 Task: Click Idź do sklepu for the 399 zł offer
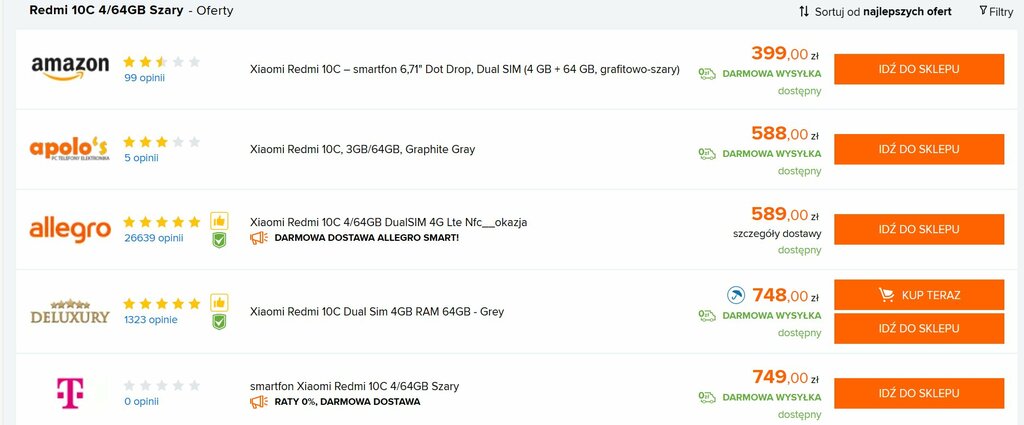pos(919,69)
